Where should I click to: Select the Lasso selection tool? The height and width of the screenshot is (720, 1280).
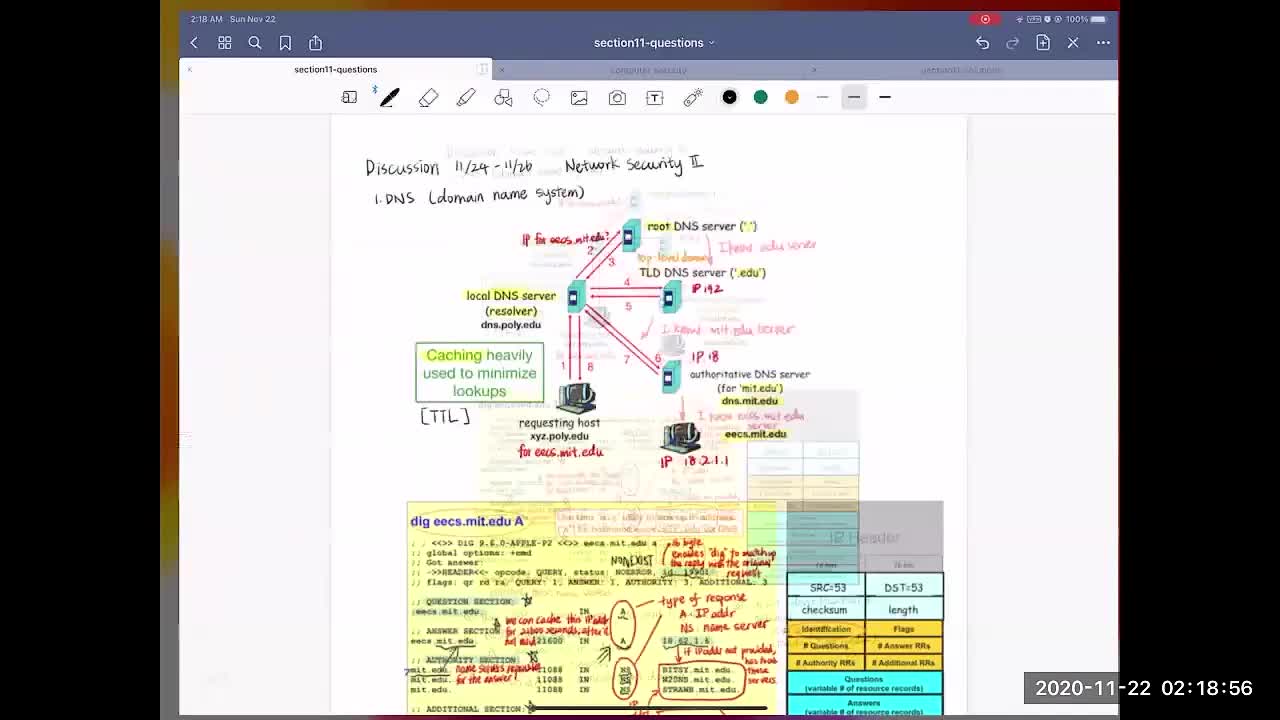[x=541, y=97]
